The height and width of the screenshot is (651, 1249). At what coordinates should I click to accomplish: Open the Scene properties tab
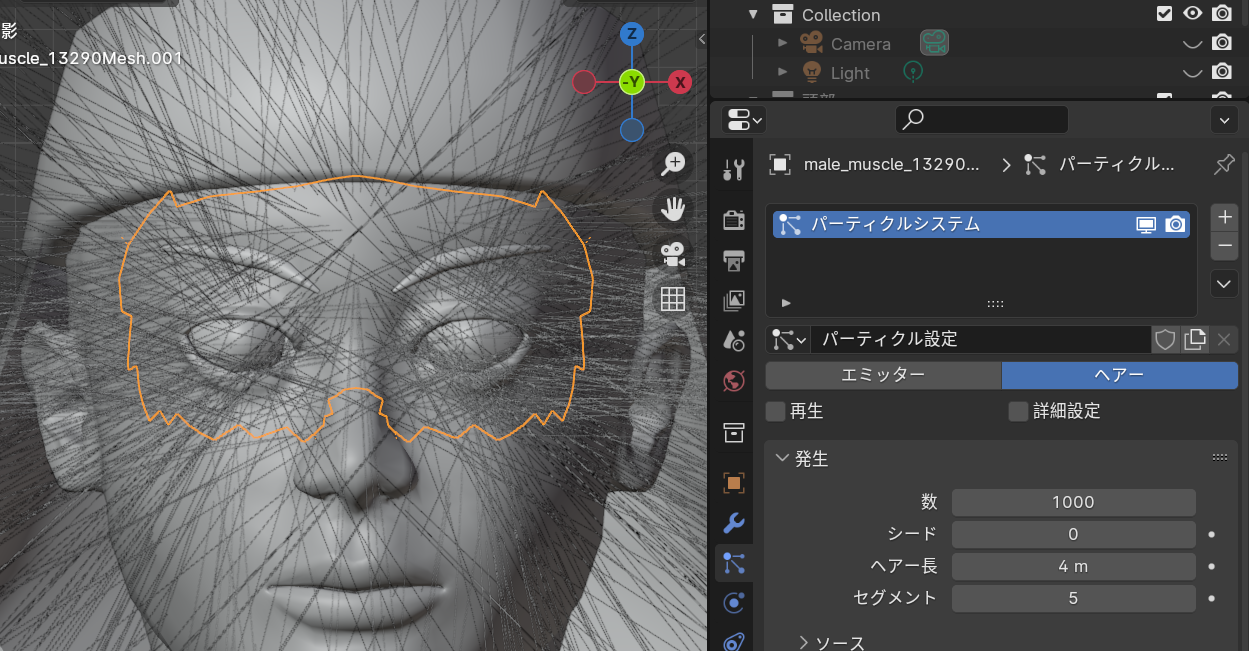[x=734, y=340]
